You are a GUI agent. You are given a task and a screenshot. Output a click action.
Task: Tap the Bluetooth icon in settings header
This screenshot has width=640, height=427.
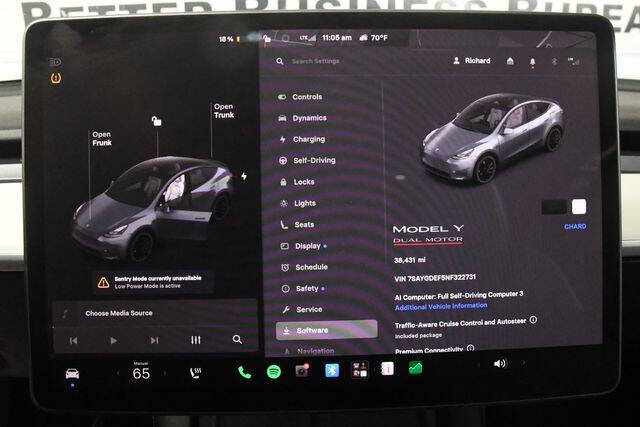click(x=554, y=62)
